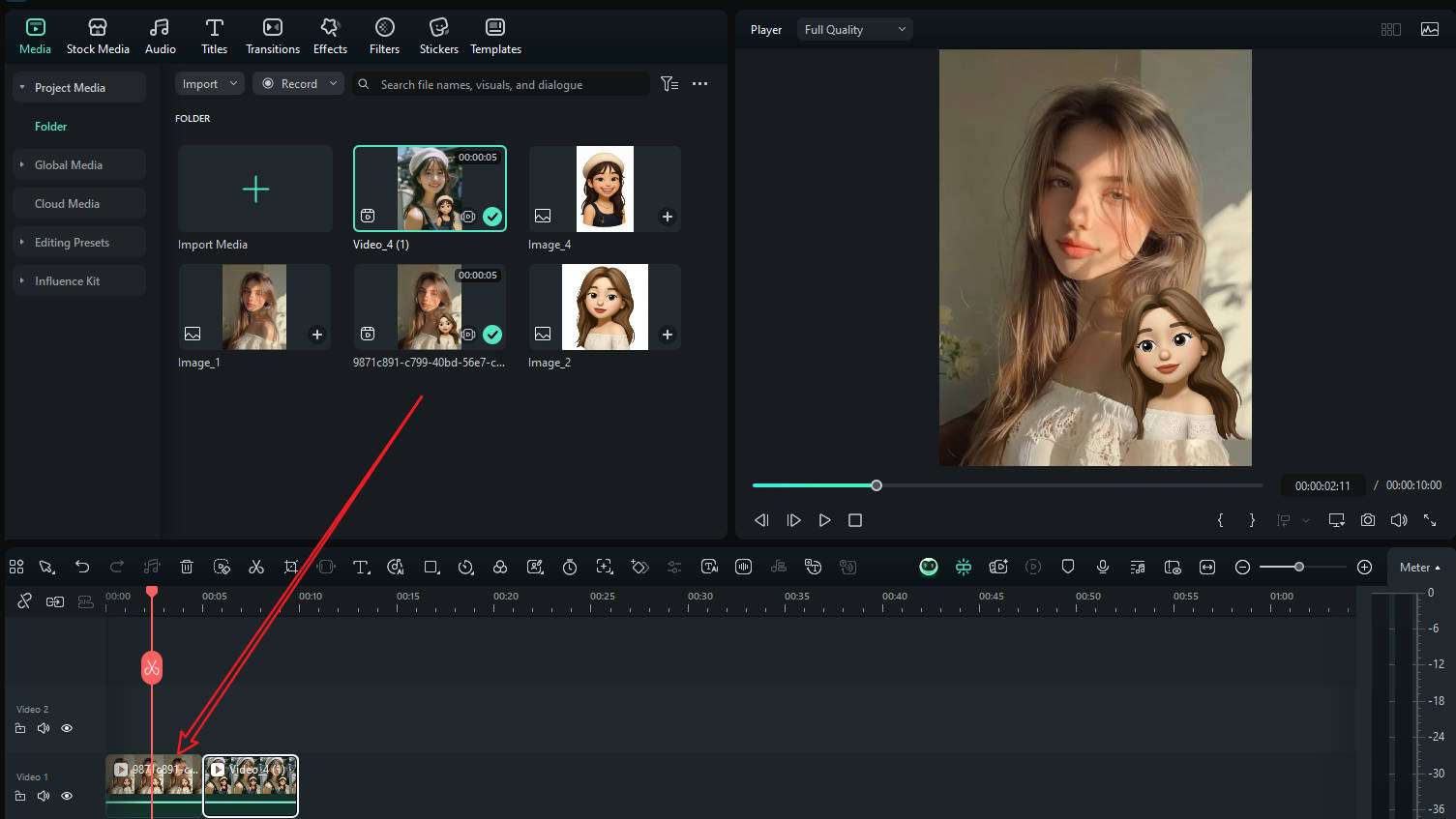Open the Color adjustment circles icon
Image resolution: width=1456 pixels, height=819 pixels.
click(x=500, y=567)
